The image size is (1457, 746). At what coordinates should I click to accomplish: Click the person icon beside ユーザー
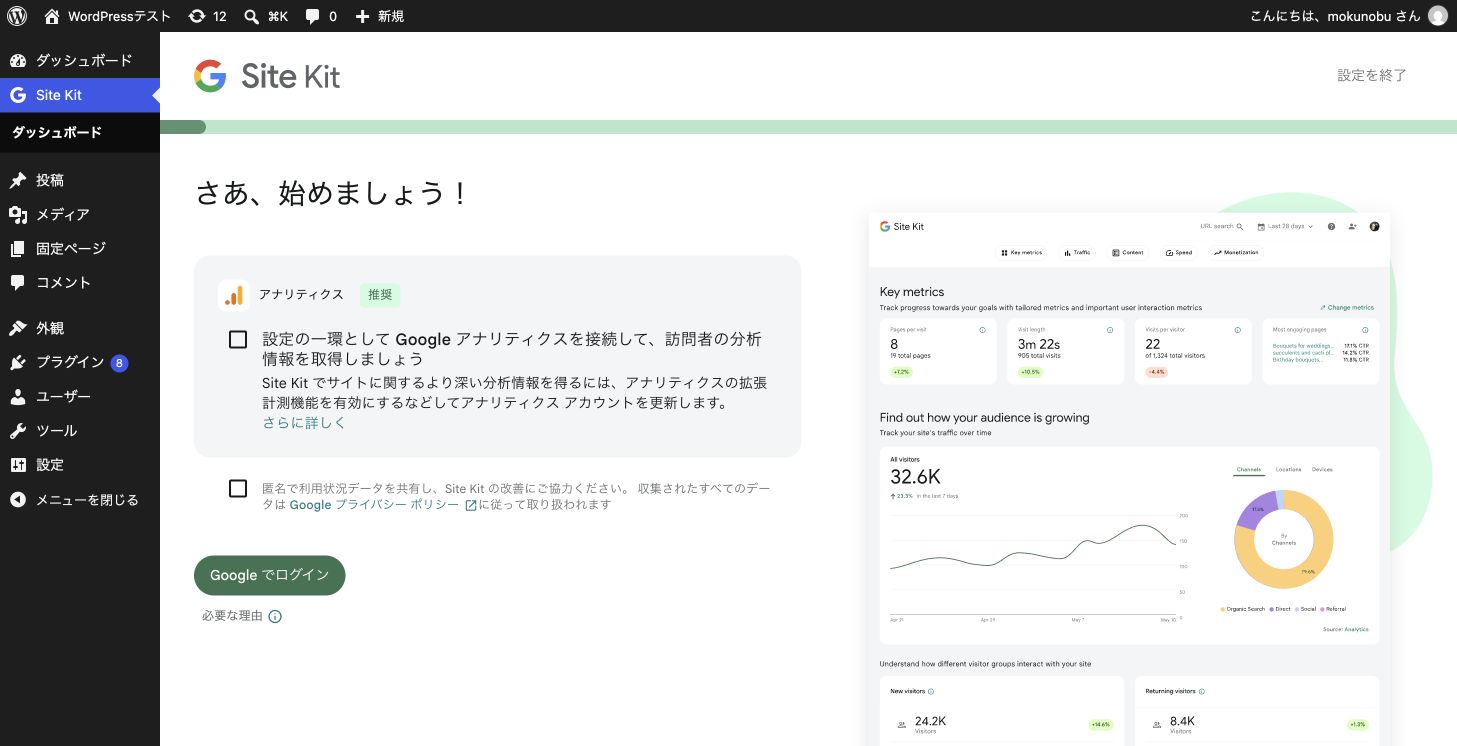tap(18, 396)
